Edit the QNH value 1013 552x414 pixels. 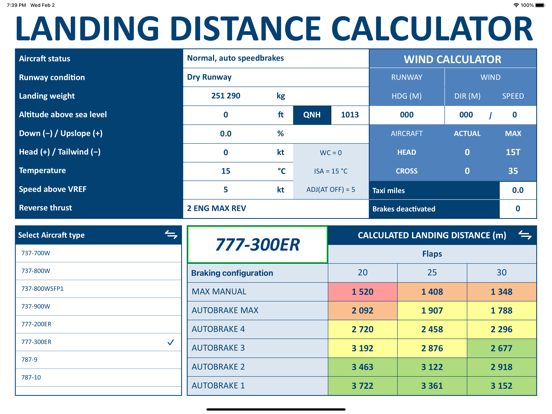350,115
